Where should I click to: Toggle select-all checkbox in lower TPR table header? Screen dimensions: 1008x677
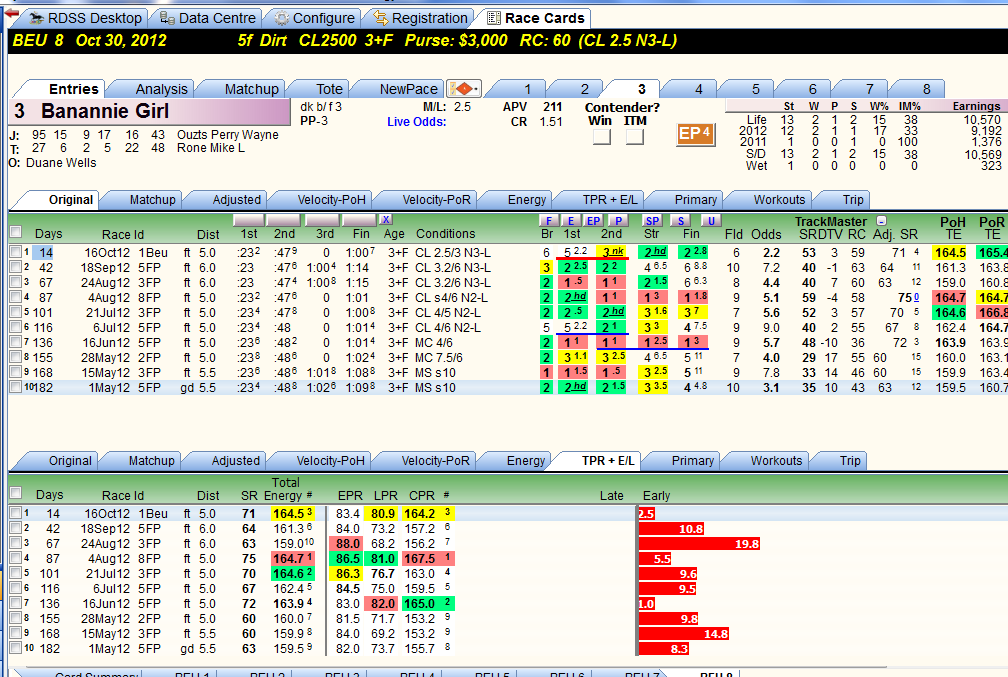[x=16, y=493]
